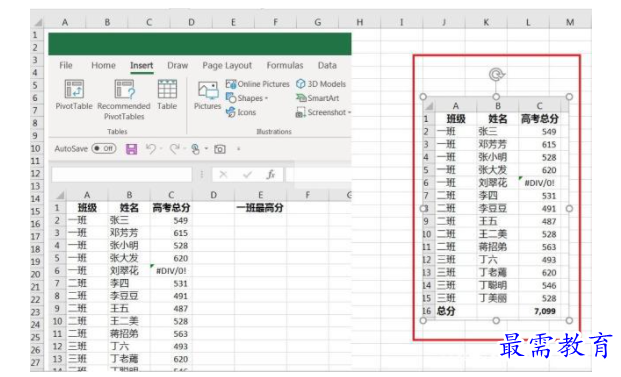Screen dimensions: 621x377
Task: Select outer worksheet row 18 header
Action: click(x=36, y=249)
